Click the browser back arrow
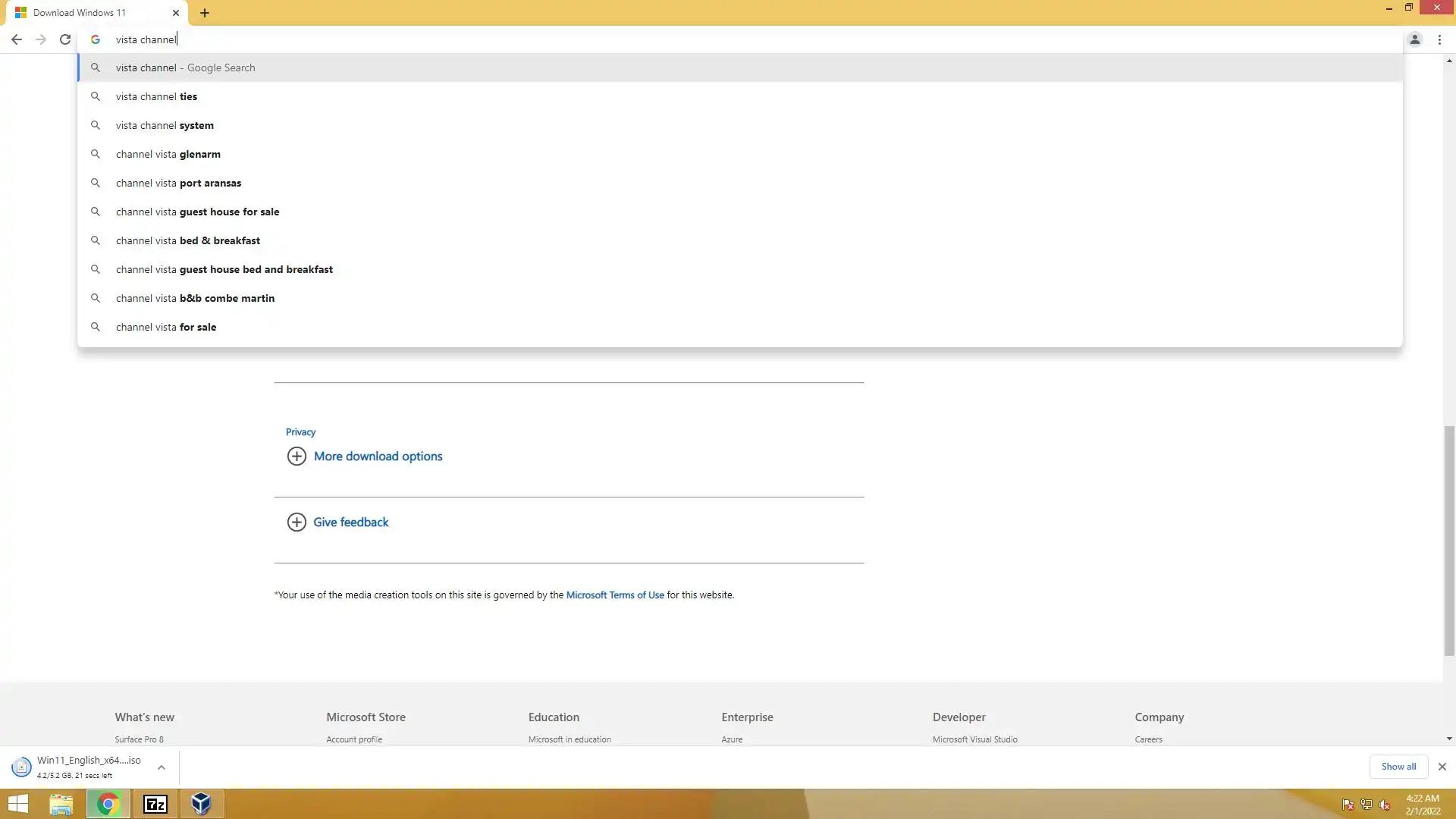The width and height of the screenshot is (1456, 819). [16, 39]
